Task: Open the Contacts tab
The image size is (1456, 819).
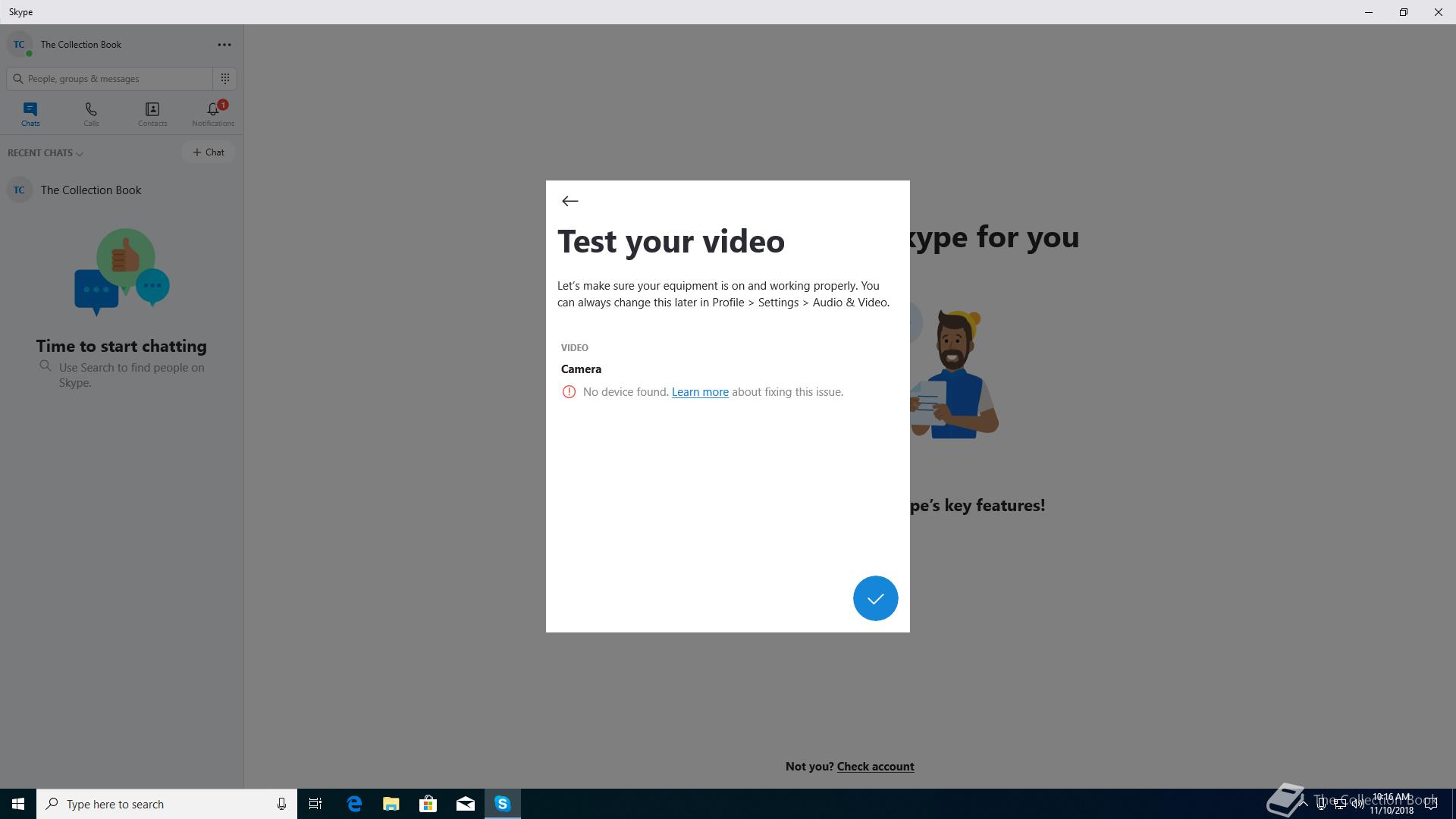Action: pyautogui.click(x=152, y=115)
